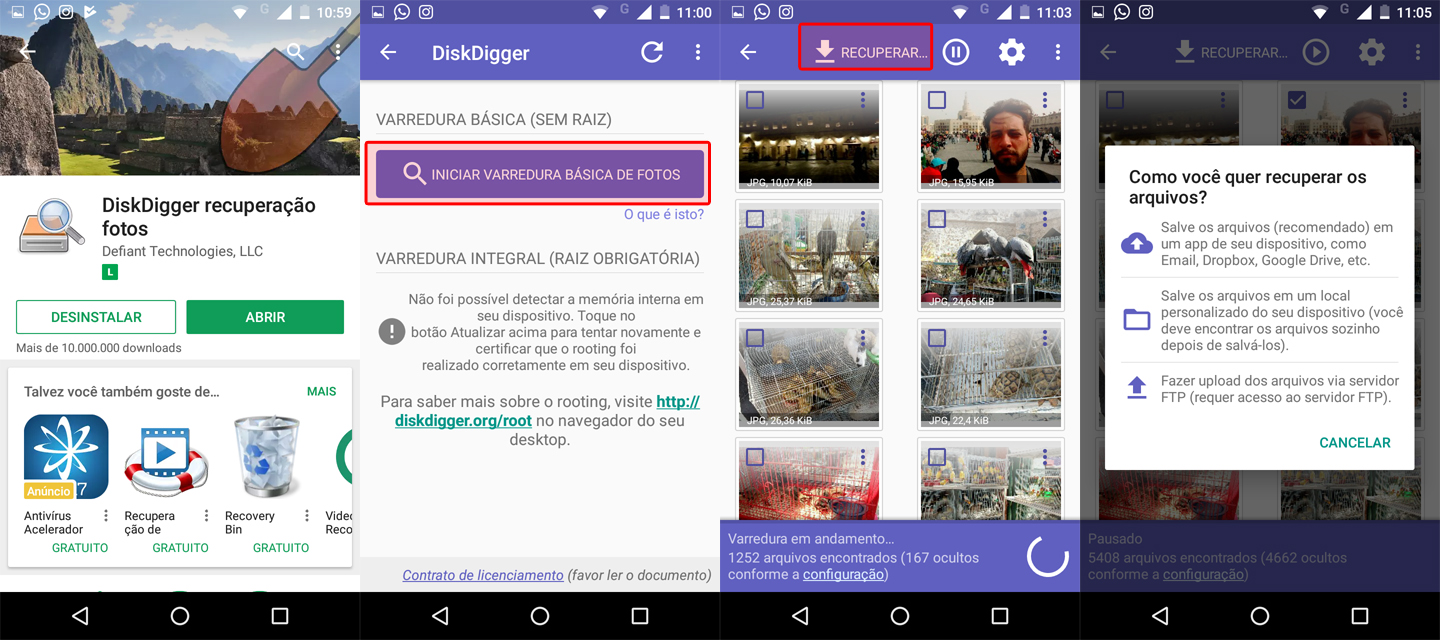Choose save files to an app option
Screen dimensions: 1440x640
tap(1259, 243)
